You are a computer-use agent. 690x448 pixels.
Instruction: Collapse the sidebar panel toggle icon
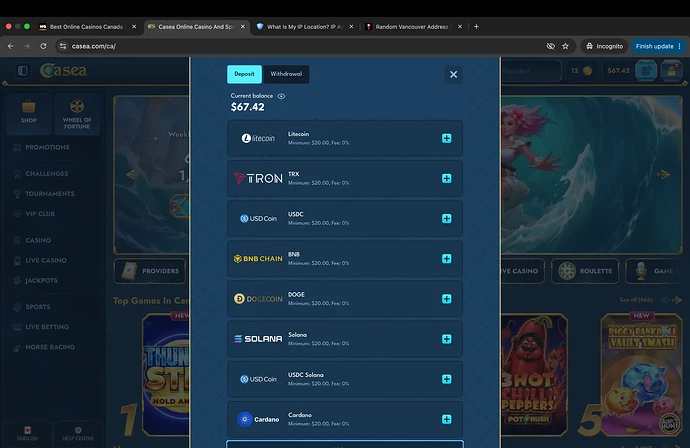(23, 70)
